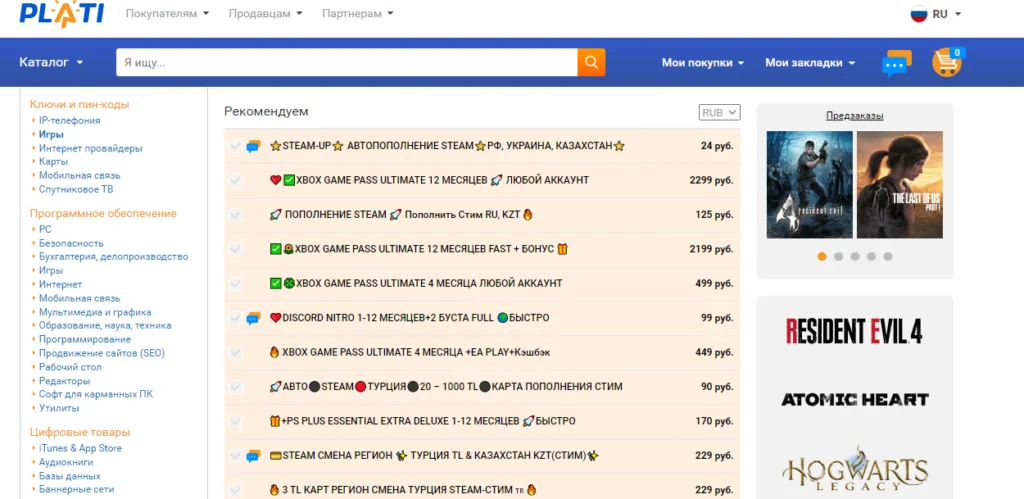Click the Ключи и пин-коды heading
Screen dimensions: 1024x499
79,105
